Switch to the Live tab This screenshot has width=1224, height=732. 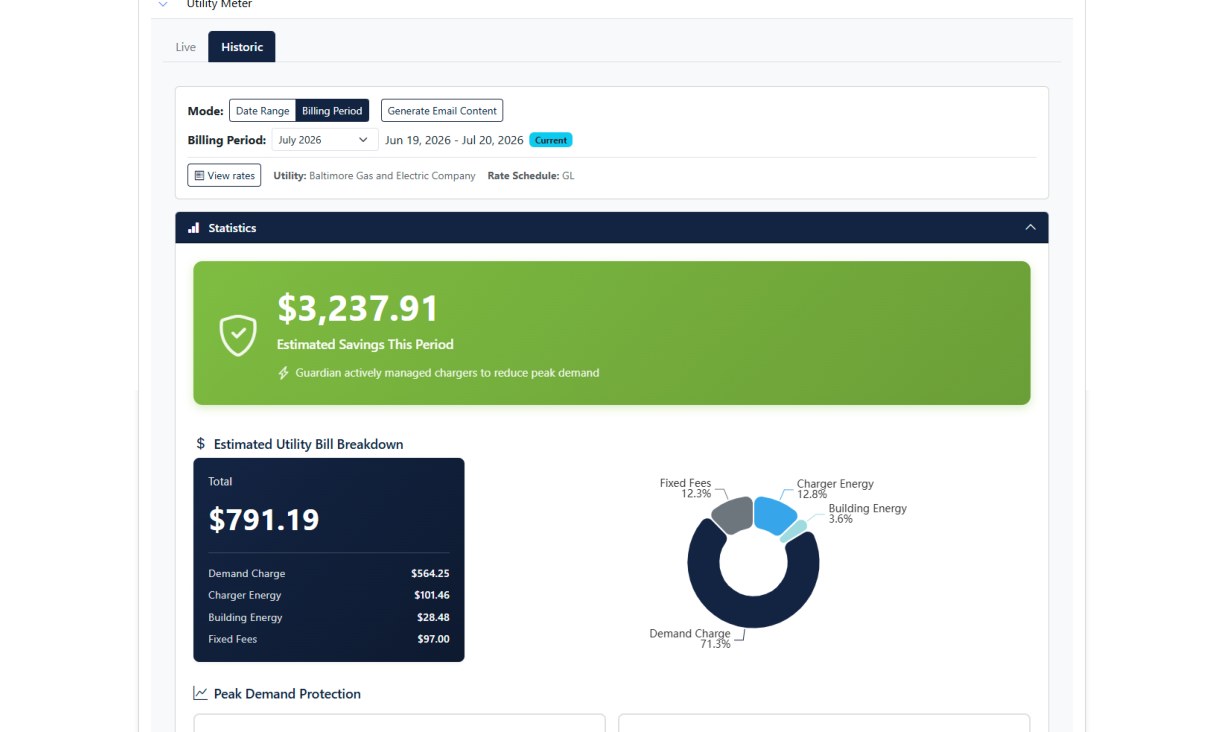tap(186, 47)
